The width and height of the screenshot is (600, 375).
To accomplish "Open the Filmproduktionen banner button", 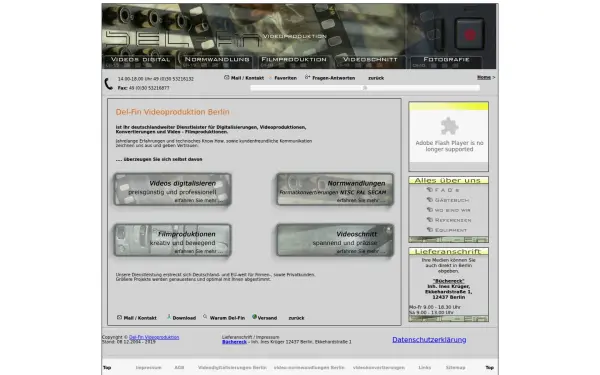I will 173,240.
